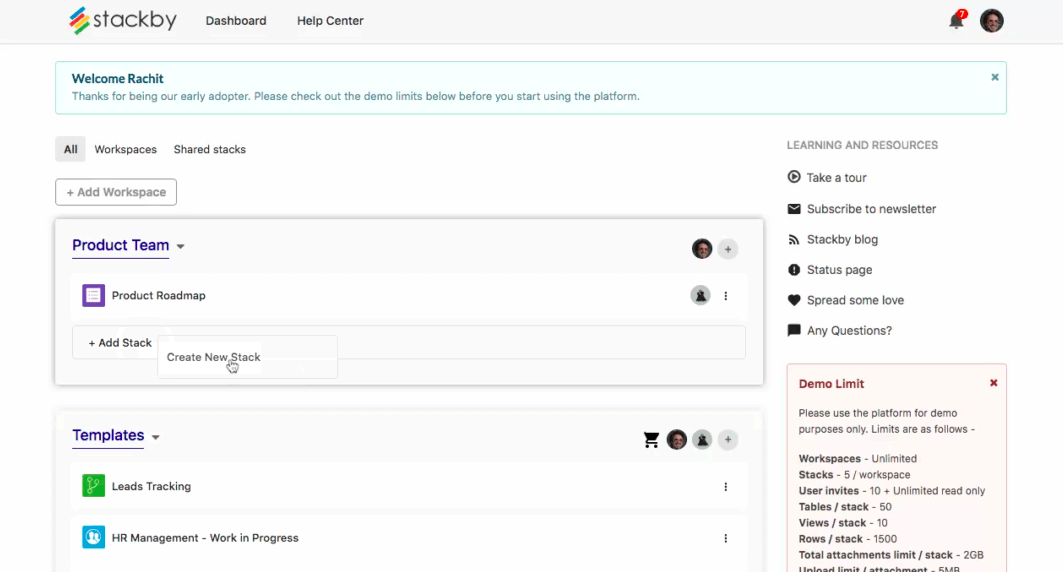Expand the Product Team dropdown arrow

[x=180, y=247]
